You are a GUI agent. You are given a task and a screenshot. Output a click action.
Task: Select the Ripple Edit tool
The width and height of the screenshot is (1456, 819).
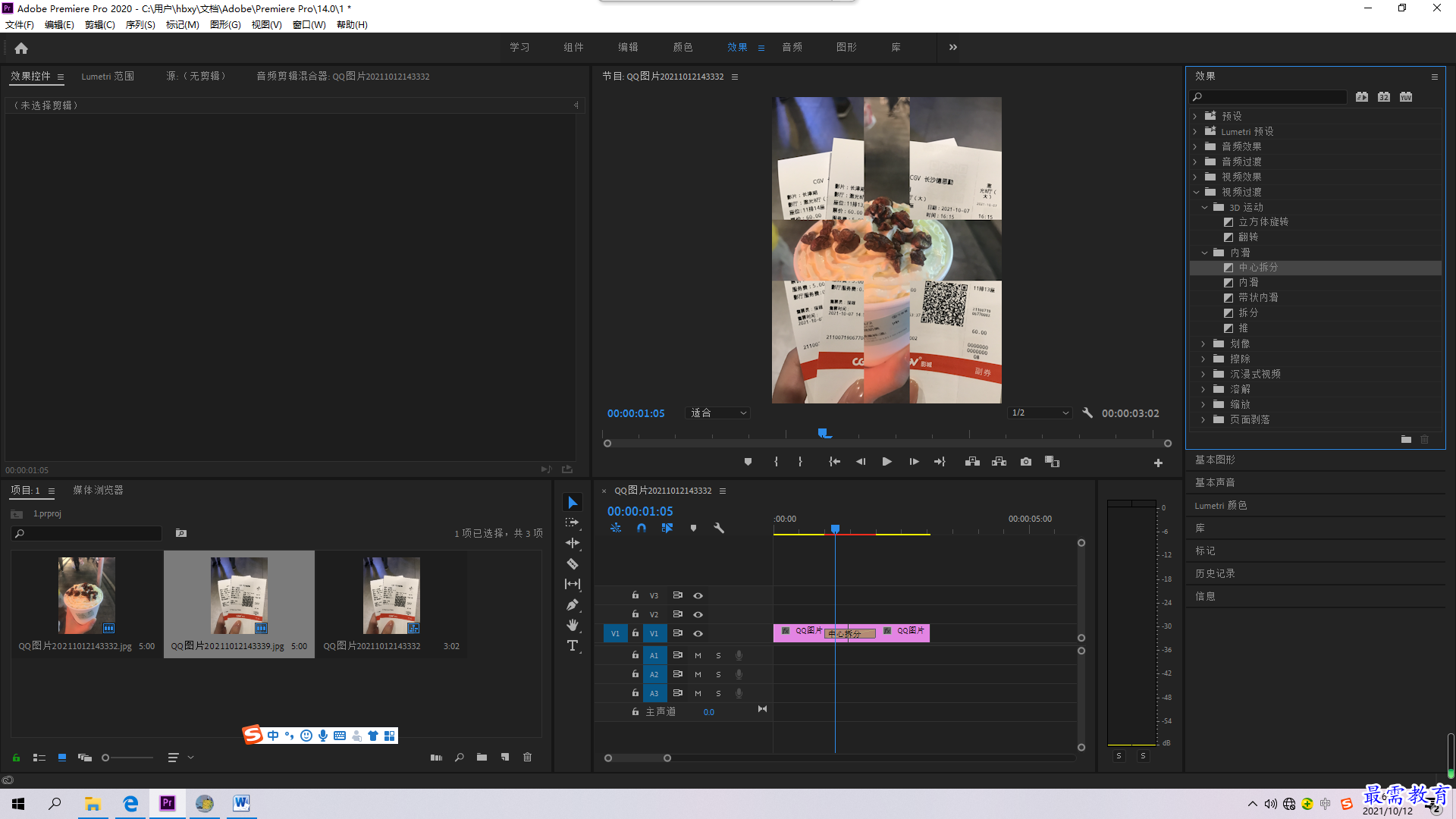point(573,543)
